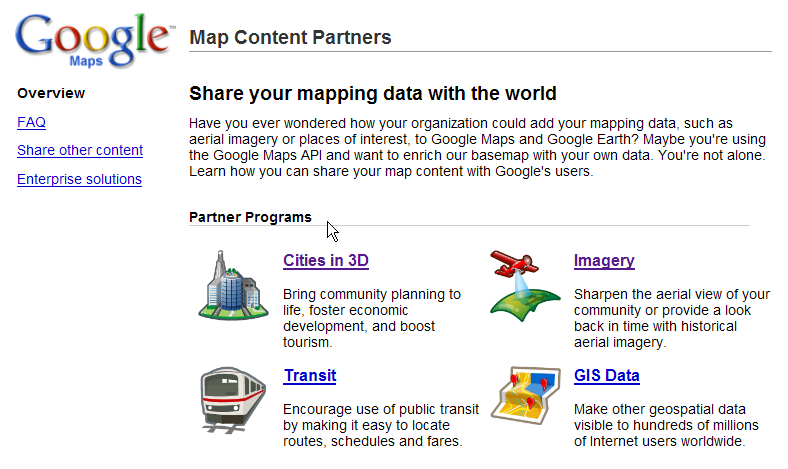Click the Partner Programs section heading
Viewport: 788px width, 469px height.
250,217
